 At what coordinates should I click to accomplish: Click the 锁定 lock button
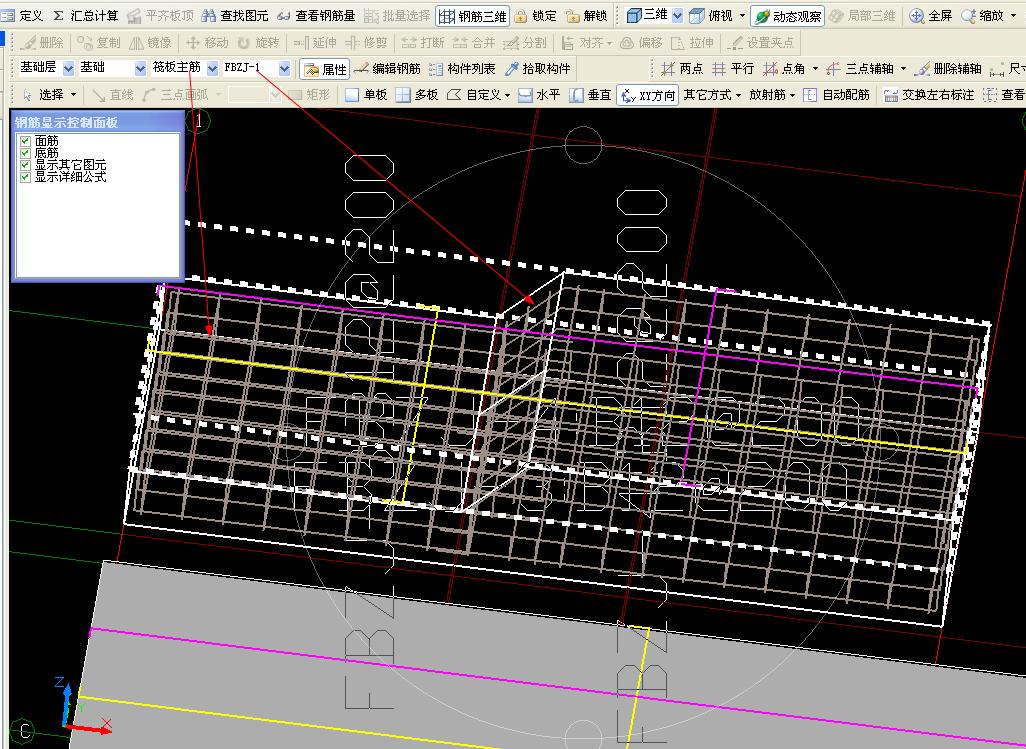tap(535, 15)
